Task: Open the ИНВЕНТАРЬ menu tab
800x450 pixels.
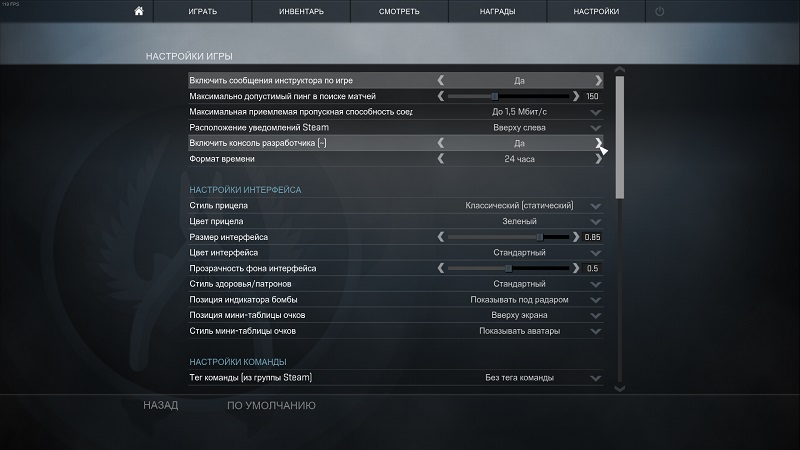Action: tap(301, 11)
